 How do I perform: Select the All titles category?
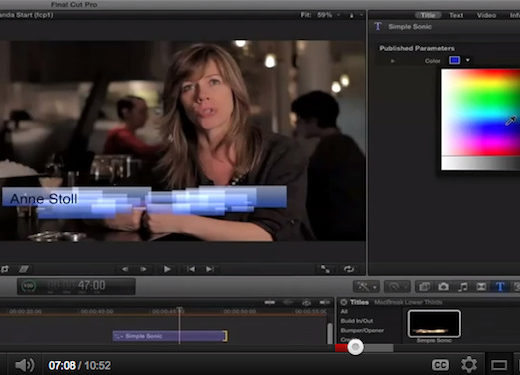(x=344, y=311)
